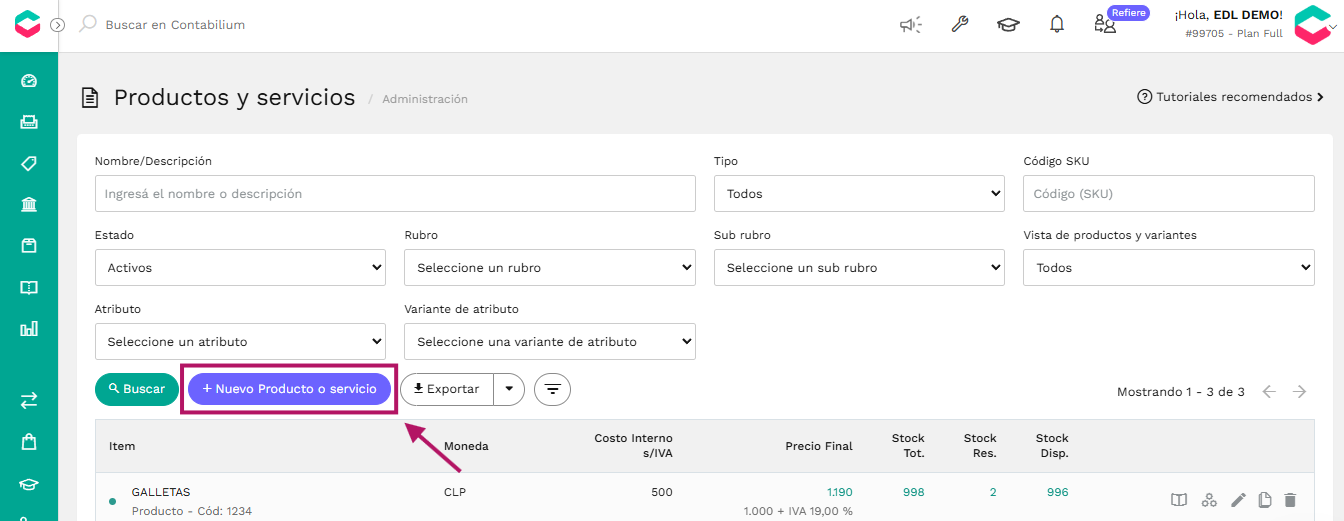Click the Nombre/Descripción input field
The height and width of the screenshot is (521, 1344).
point(395,194)
